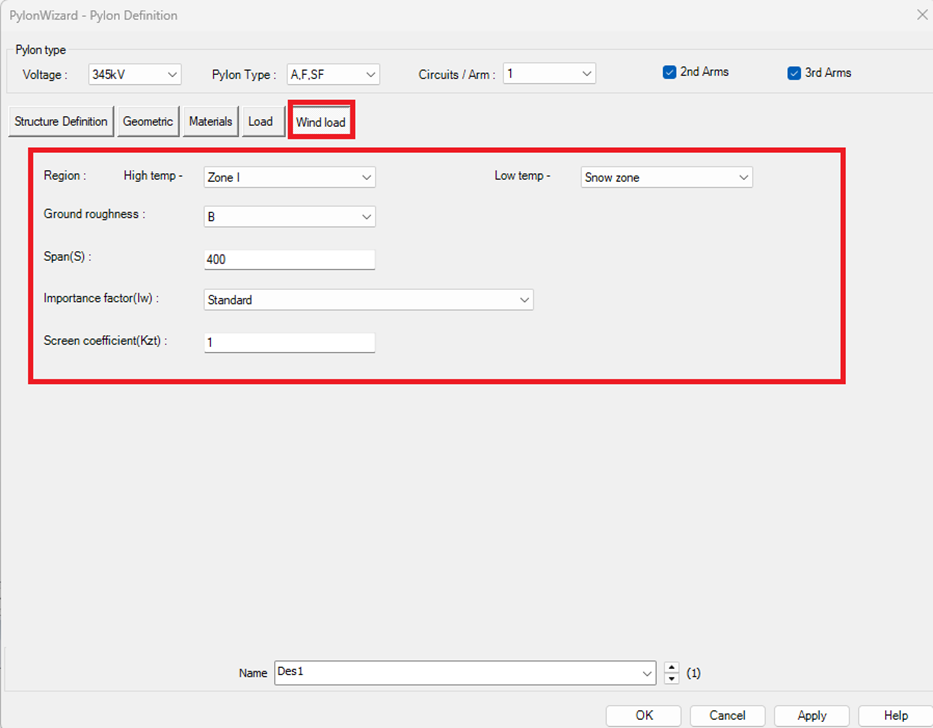
Task: Select the Wind load tab
Action: [x=320, y=123]
